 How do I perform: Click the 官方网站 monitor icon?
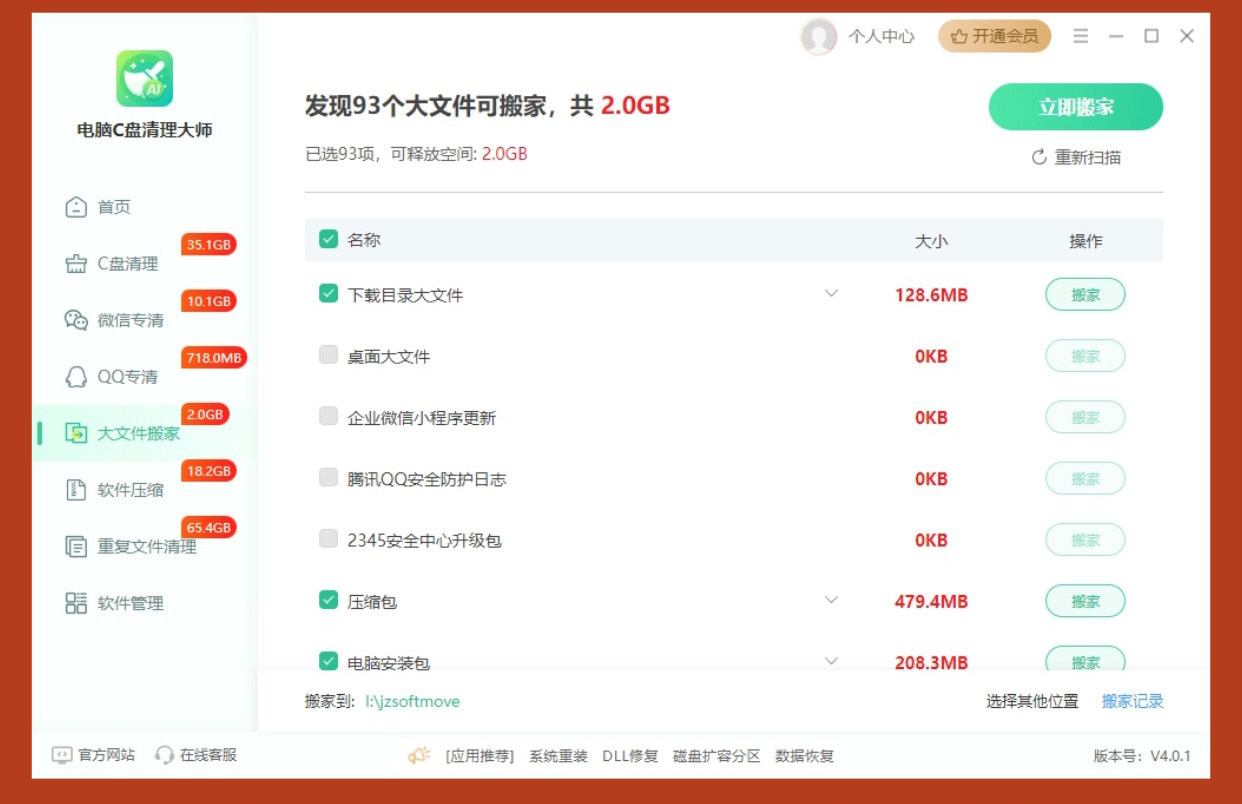62,755
